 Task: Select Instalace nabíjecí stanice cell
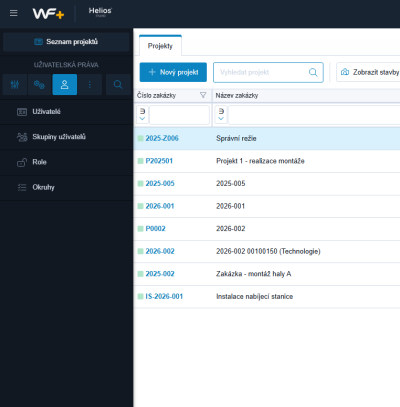[x=255, y=297]
